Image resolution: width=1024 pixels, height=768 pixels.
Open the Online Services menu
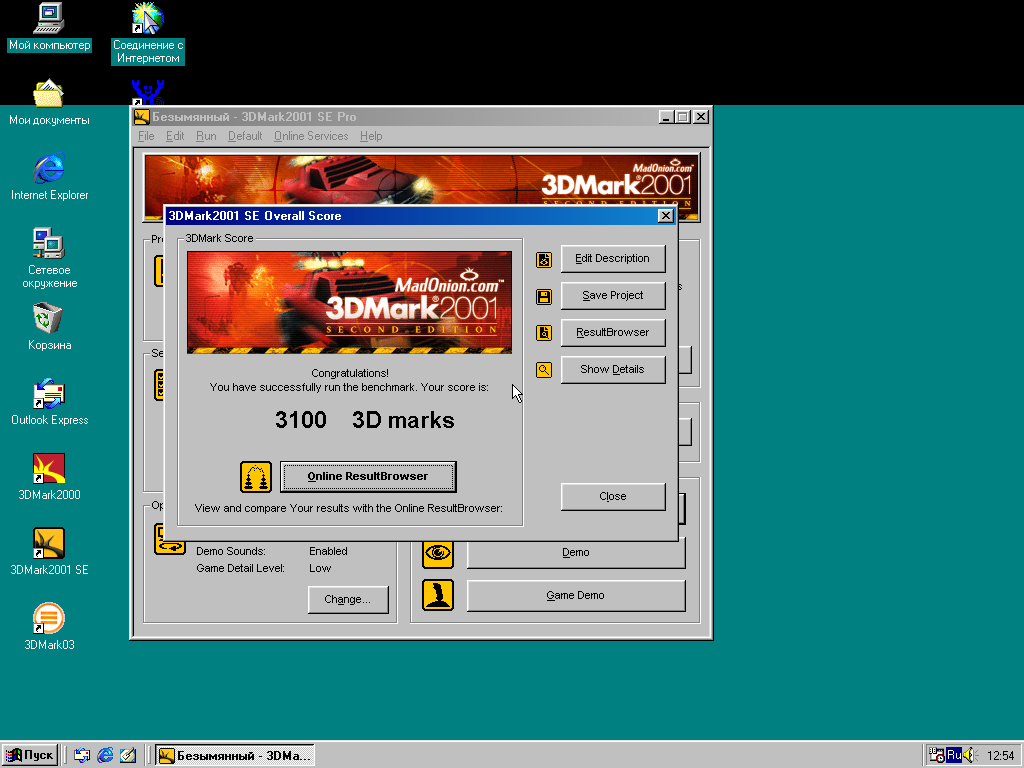coord(311,136)
